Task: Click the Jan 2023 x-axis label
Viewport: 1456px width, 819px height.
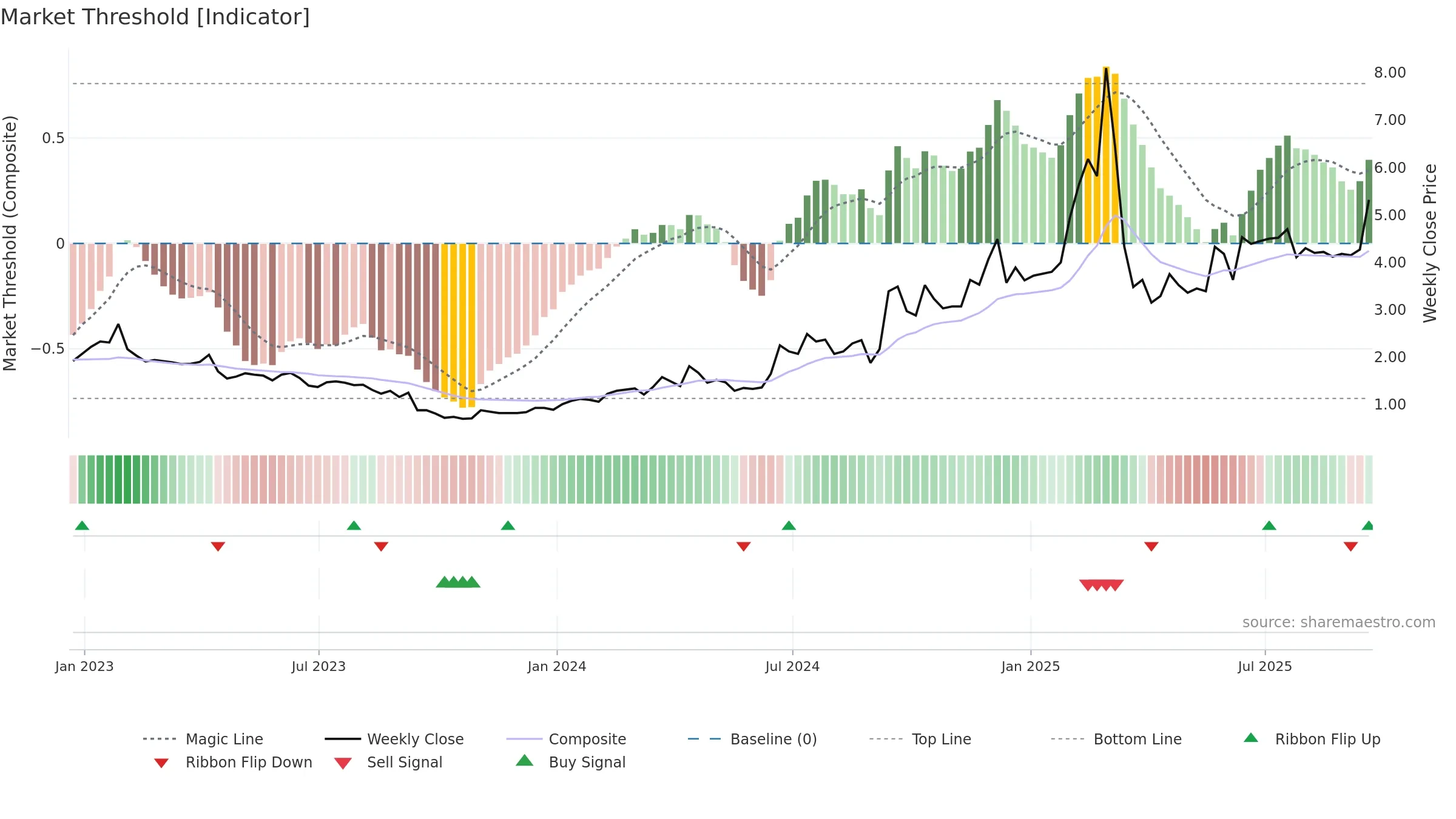Action: [x=84, y=667]
